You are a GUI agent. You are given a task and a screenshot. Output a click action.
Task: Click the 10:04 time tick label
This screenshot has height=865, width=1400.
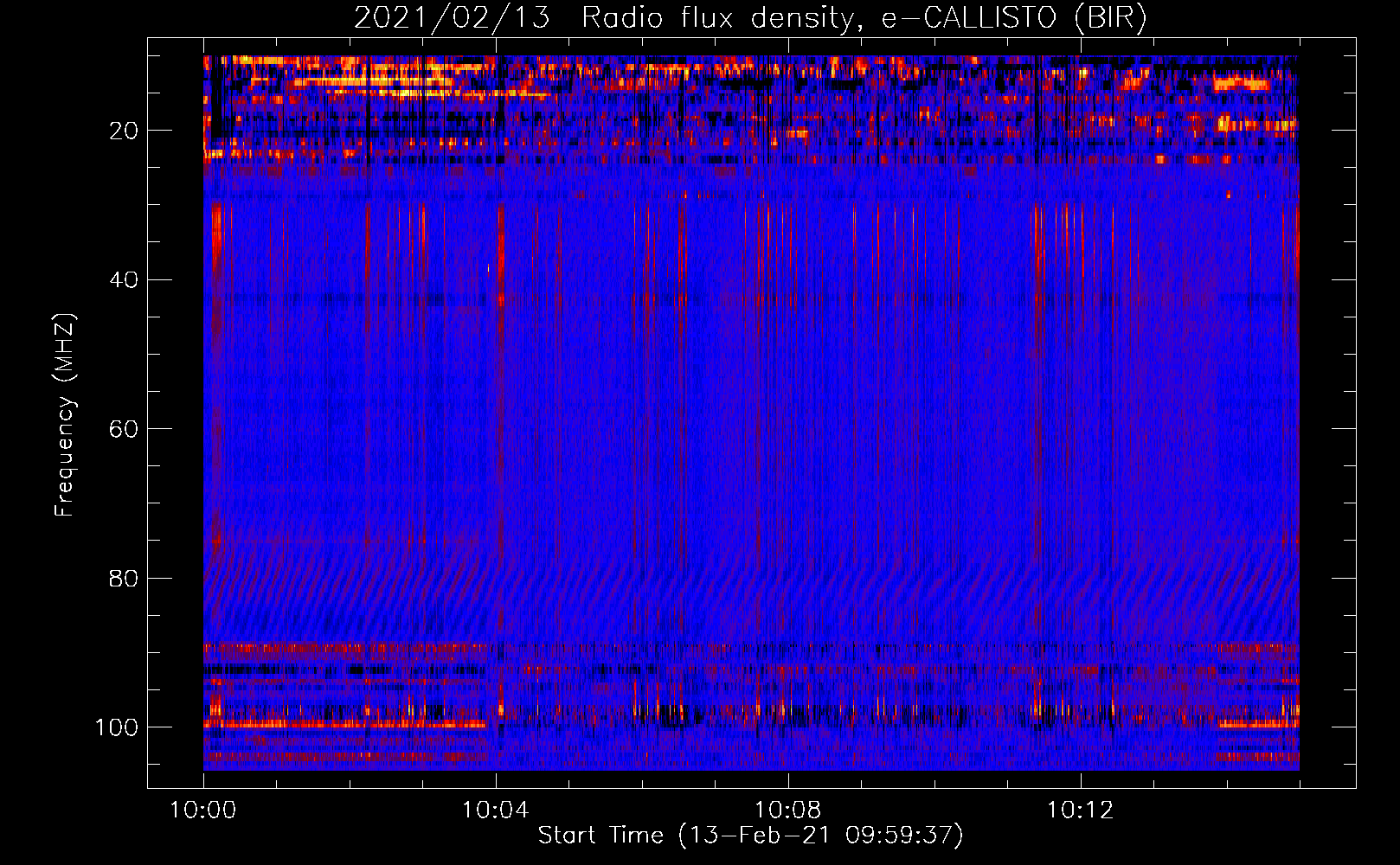[x=495, y=811]
